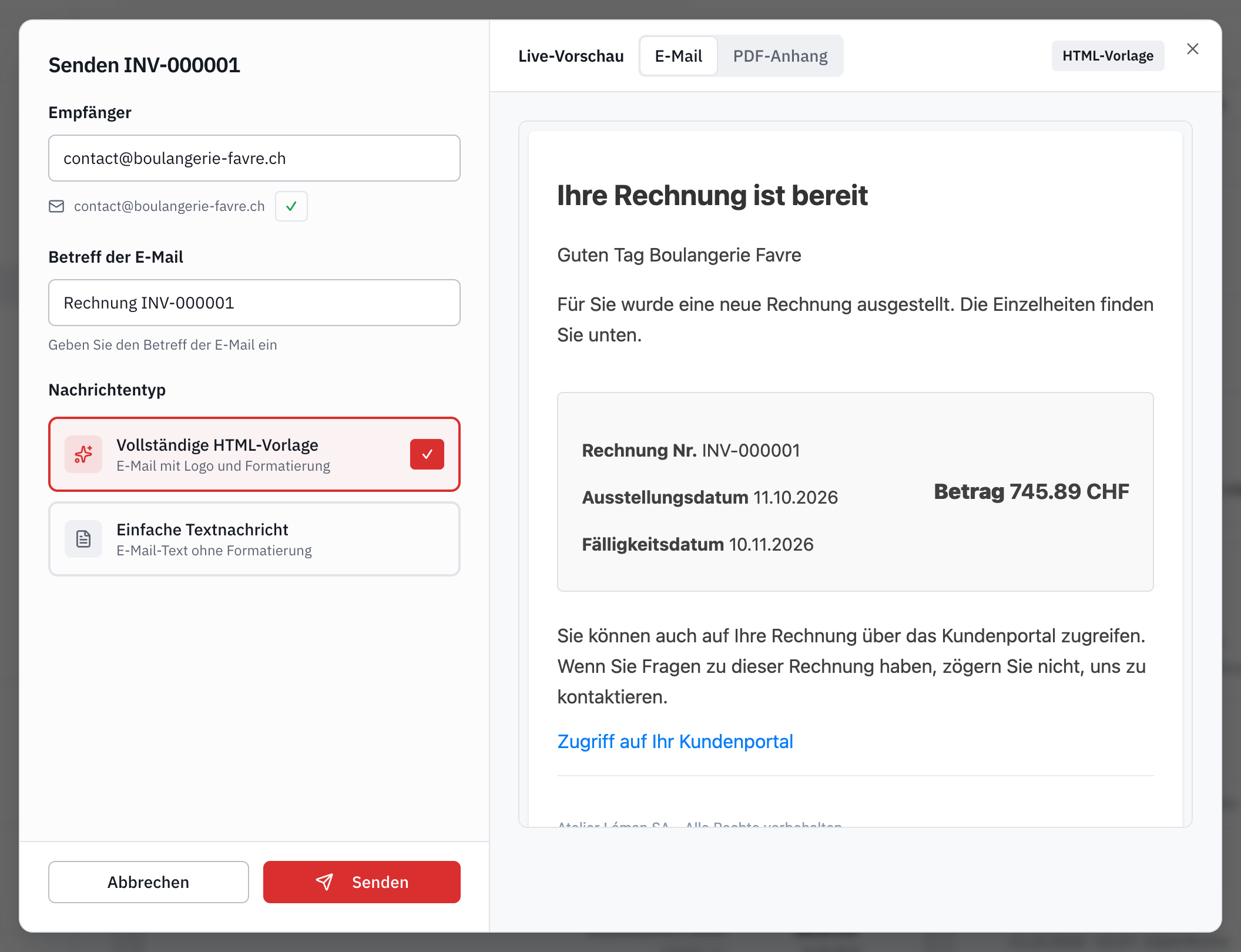Click the Fälligkeitsdatum 10.11.2026 line

[697, 545]
